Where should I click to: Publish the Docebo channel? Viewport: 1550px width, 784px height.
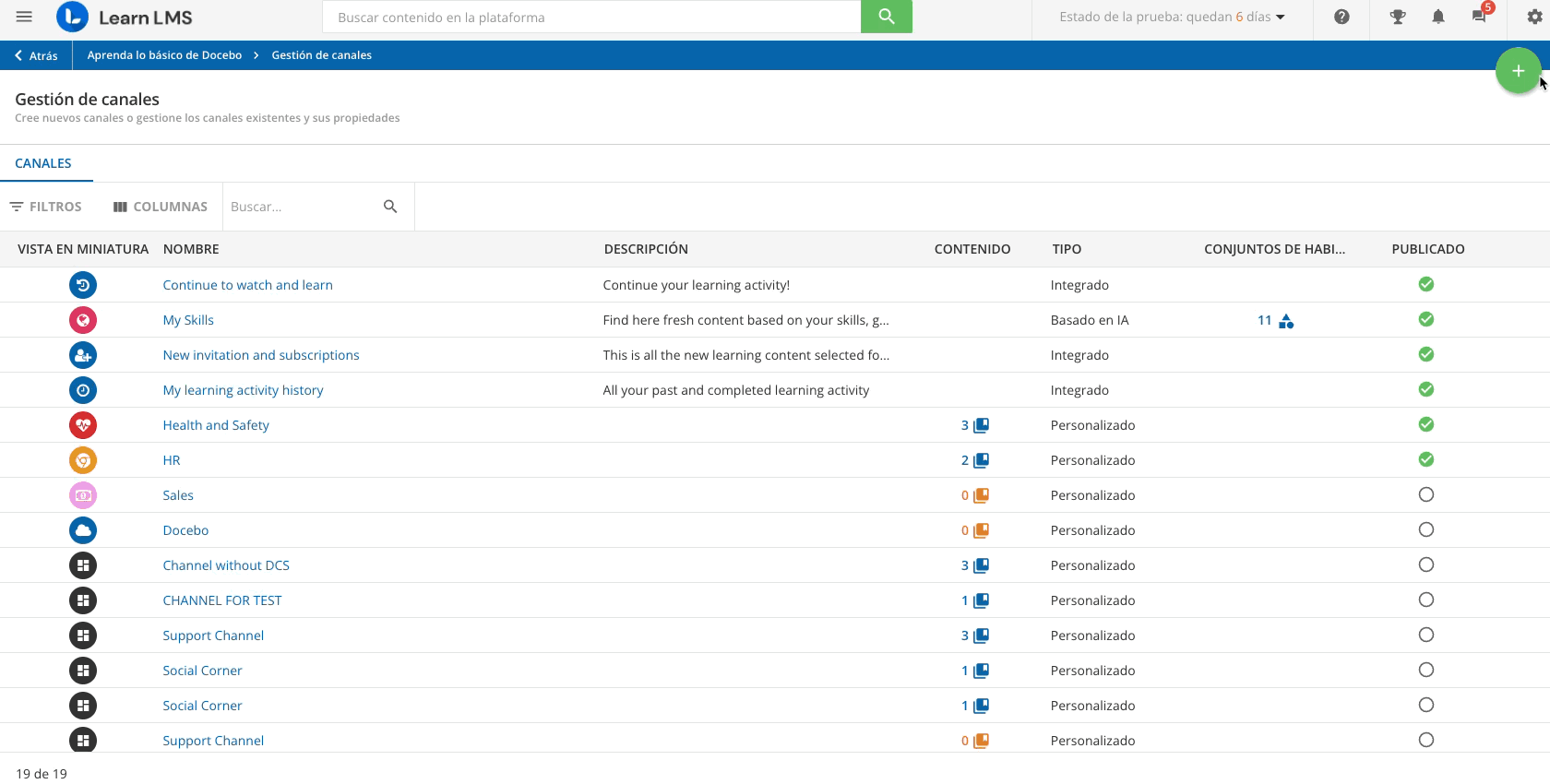[1426, 529]
